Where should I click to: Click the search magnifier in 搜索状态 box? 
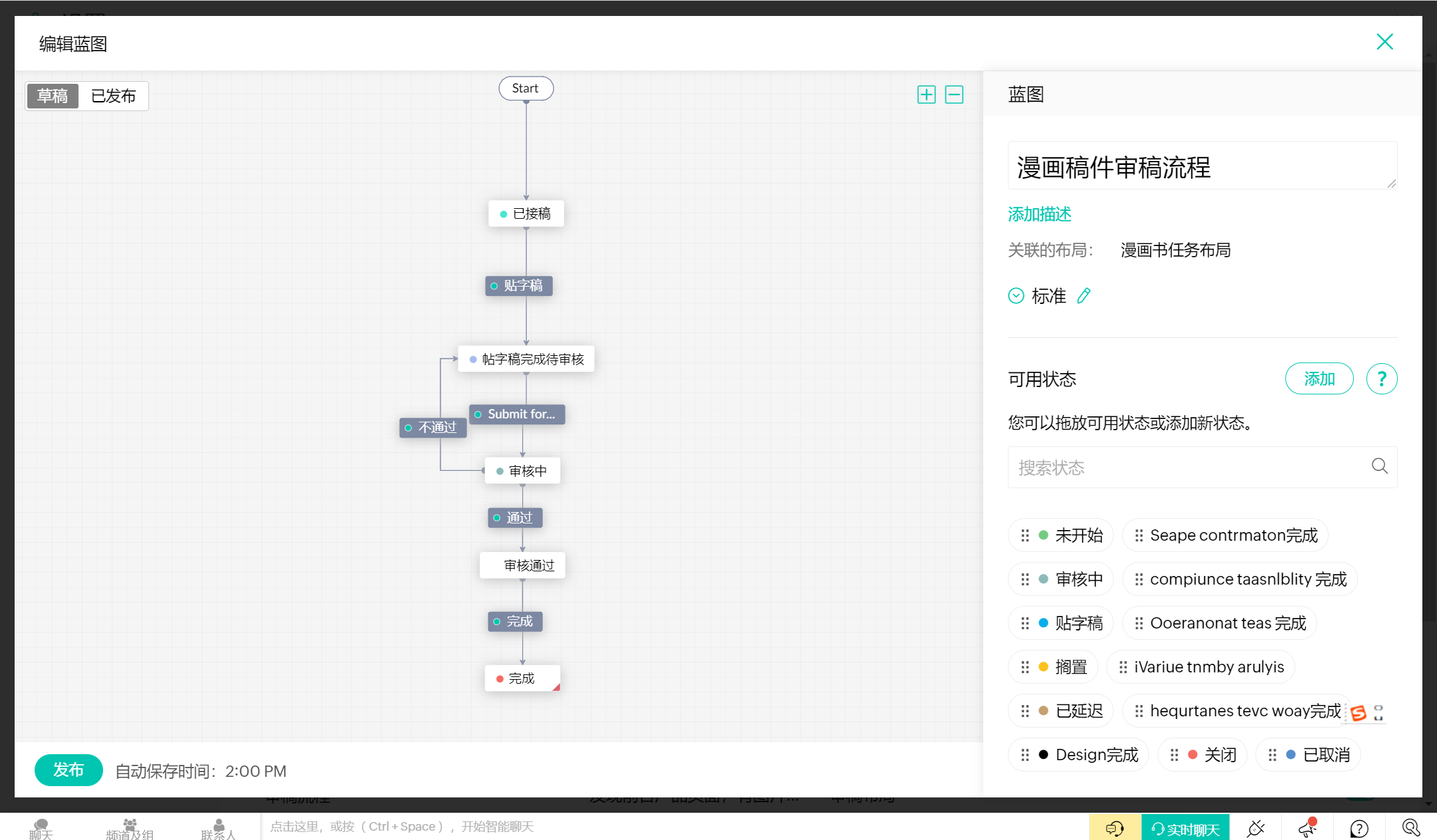[x=1379, y=466]
